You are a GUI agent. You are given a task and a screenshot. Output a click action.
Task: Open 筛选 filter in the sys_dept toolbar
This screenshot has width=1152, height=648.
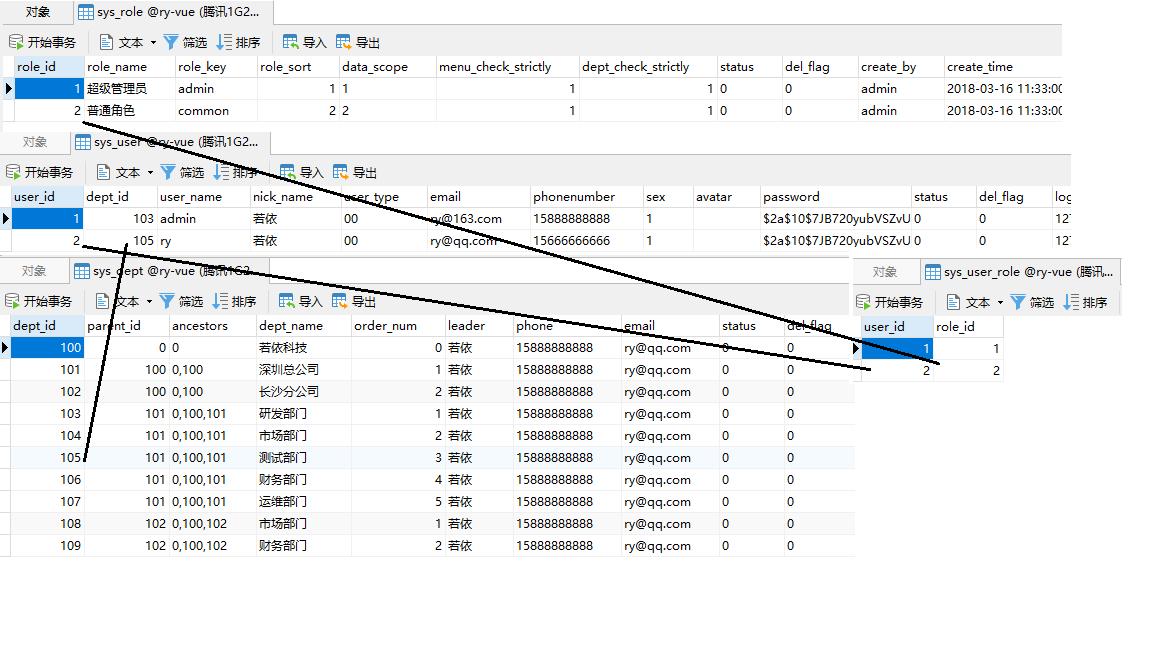coord(181,301)
